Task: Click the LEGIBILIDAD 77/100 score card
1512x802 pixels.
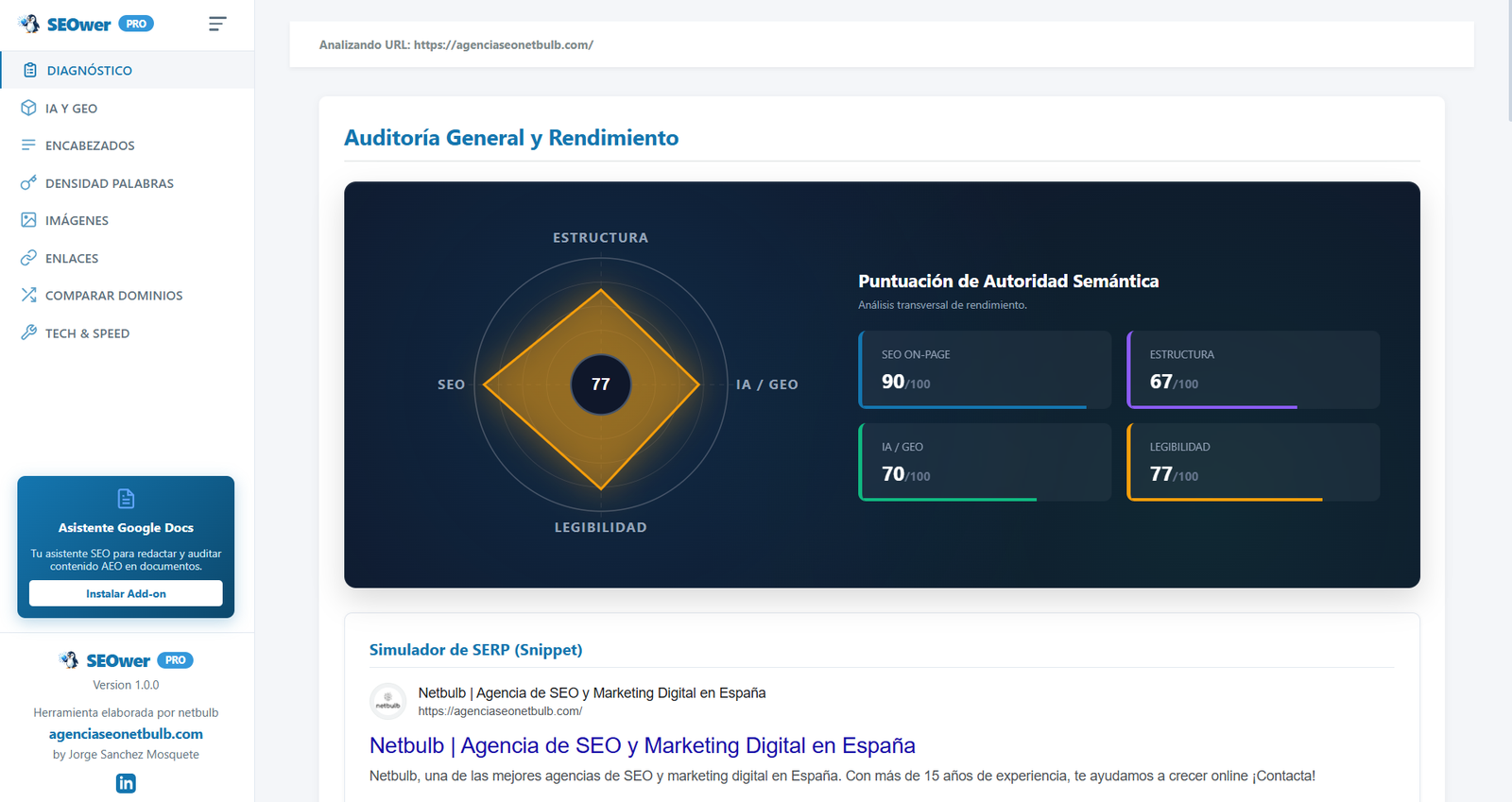Action: click(x=1253, y=462)
